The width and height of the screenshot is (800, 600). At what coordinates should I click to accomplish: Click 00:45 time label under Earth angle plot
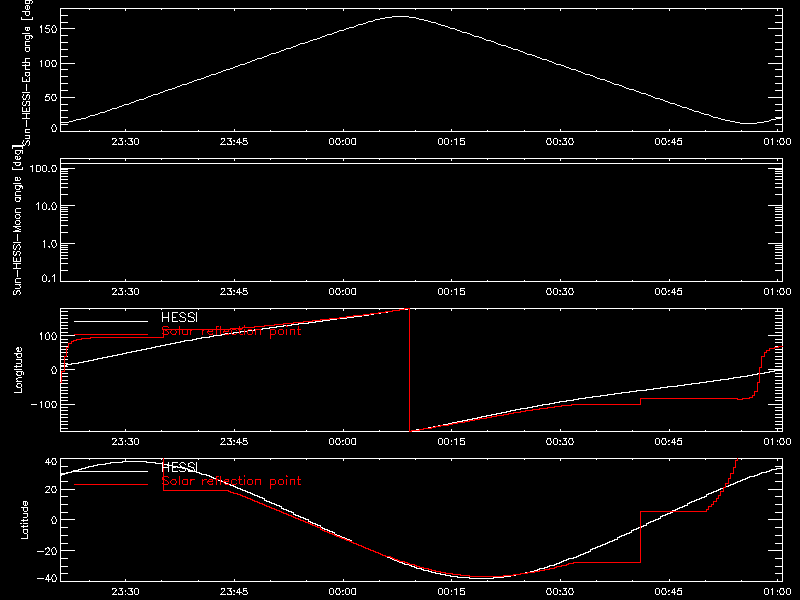point(668,142)
